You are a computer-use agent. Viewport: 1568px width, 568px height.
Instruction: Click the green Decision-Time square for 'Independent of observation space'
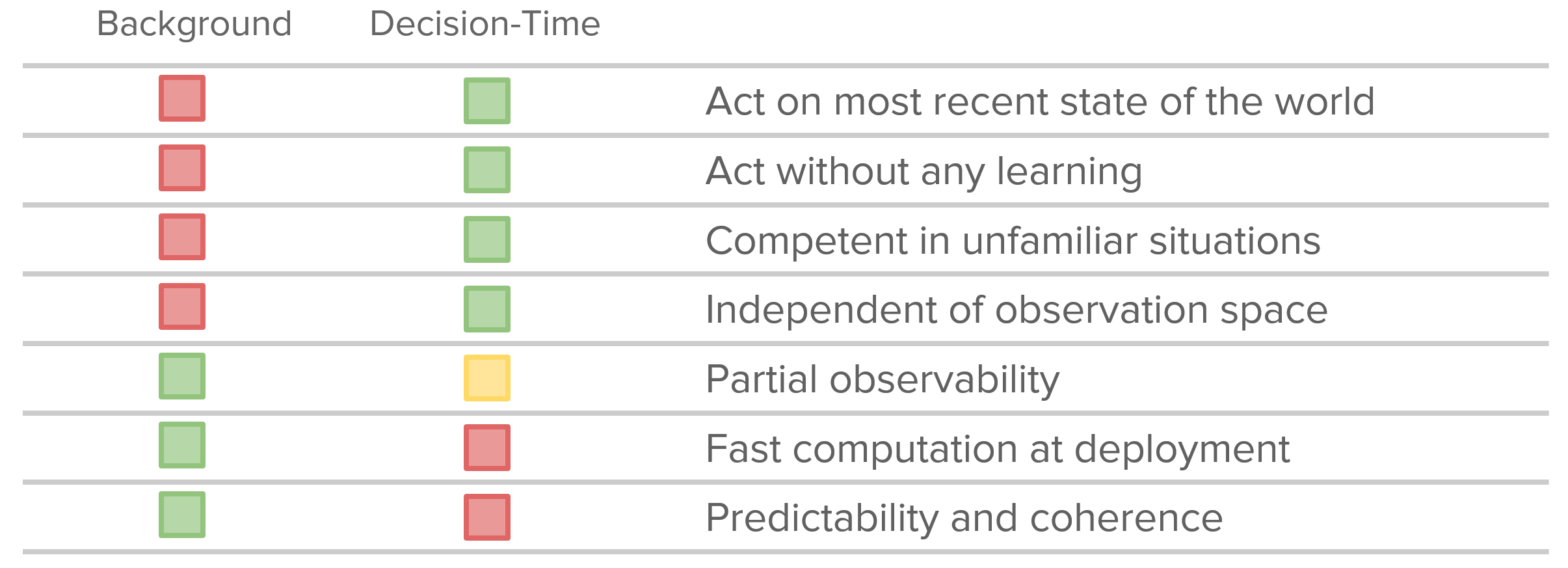click(486, 309)
